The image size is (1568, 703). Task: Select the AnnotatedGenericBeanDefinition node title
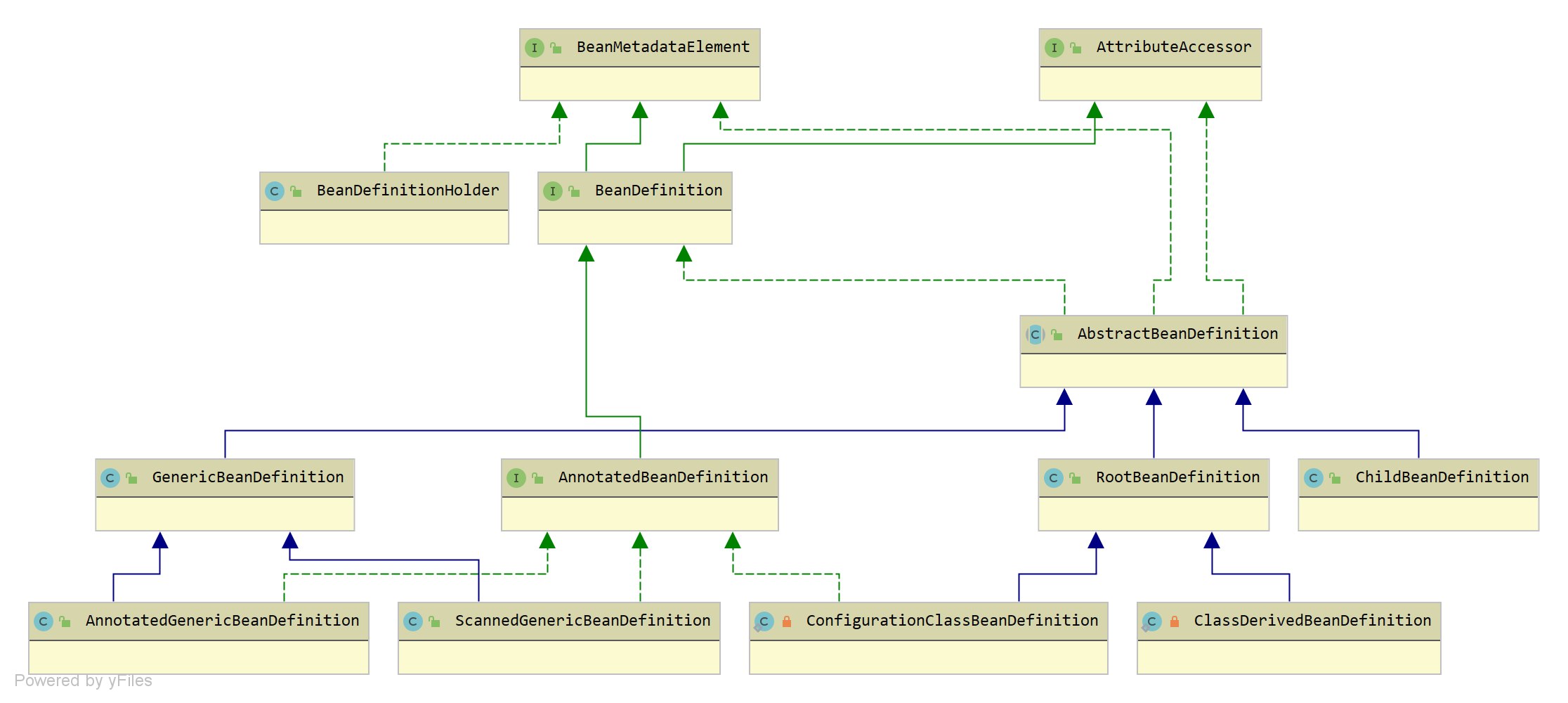(x=222, y=621)
